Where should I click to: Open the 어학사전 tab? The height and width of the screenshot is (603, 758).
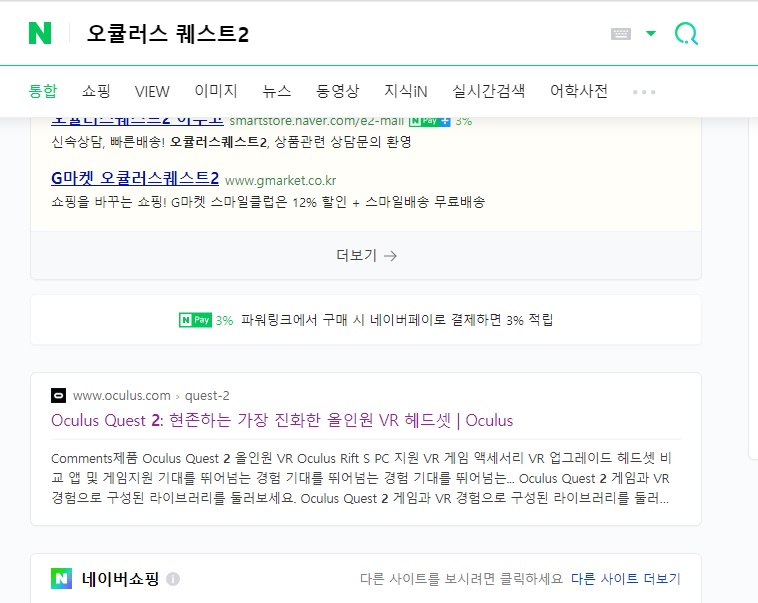pyautogui.click(x=579, y=91)
